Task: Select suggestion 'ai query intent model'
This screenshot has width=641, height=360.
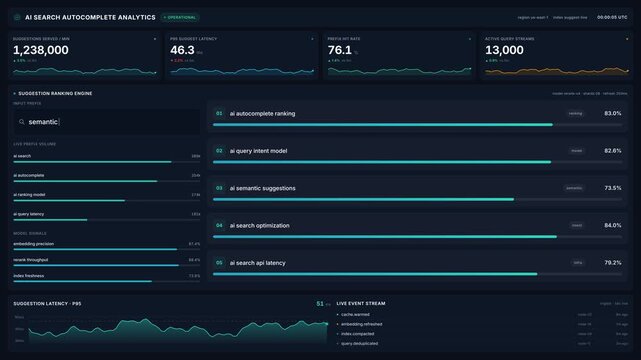Action: [417, 154]
